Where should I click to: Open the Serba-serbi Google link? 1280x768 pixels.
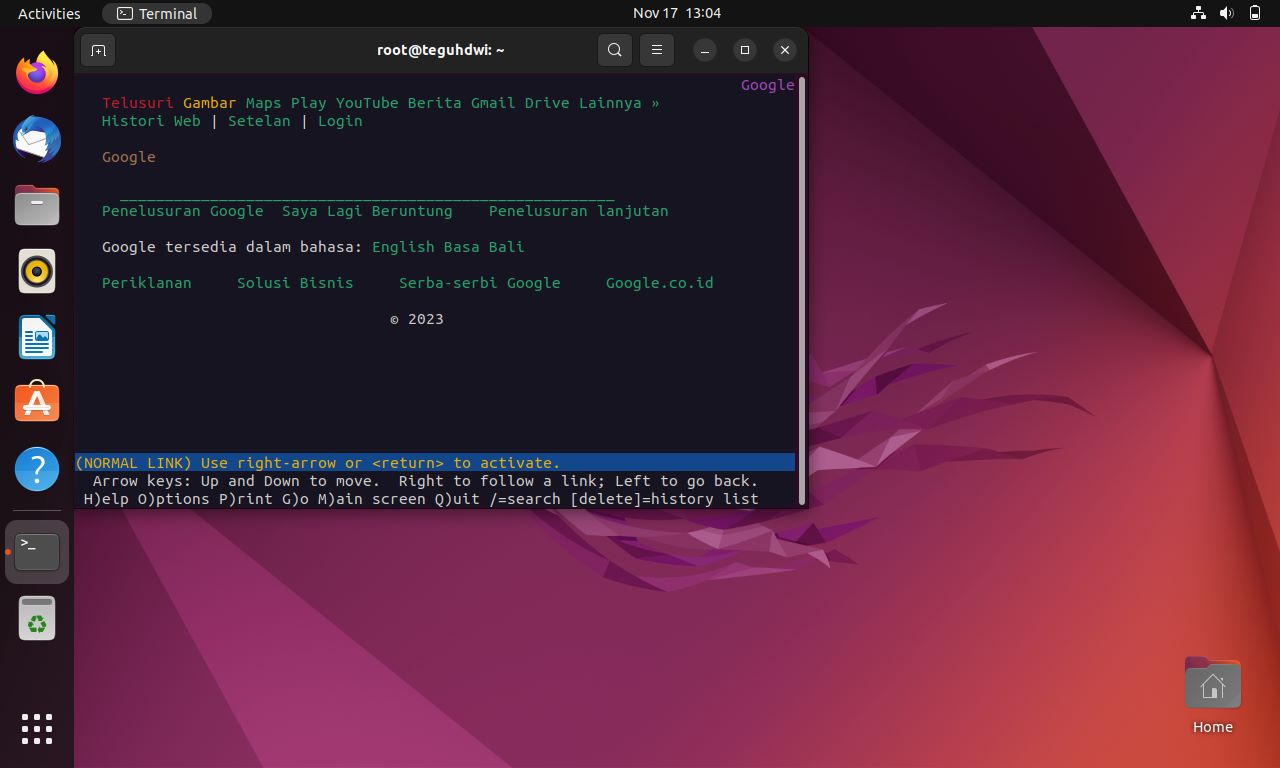pyautogui.click(x=479, y=283)
